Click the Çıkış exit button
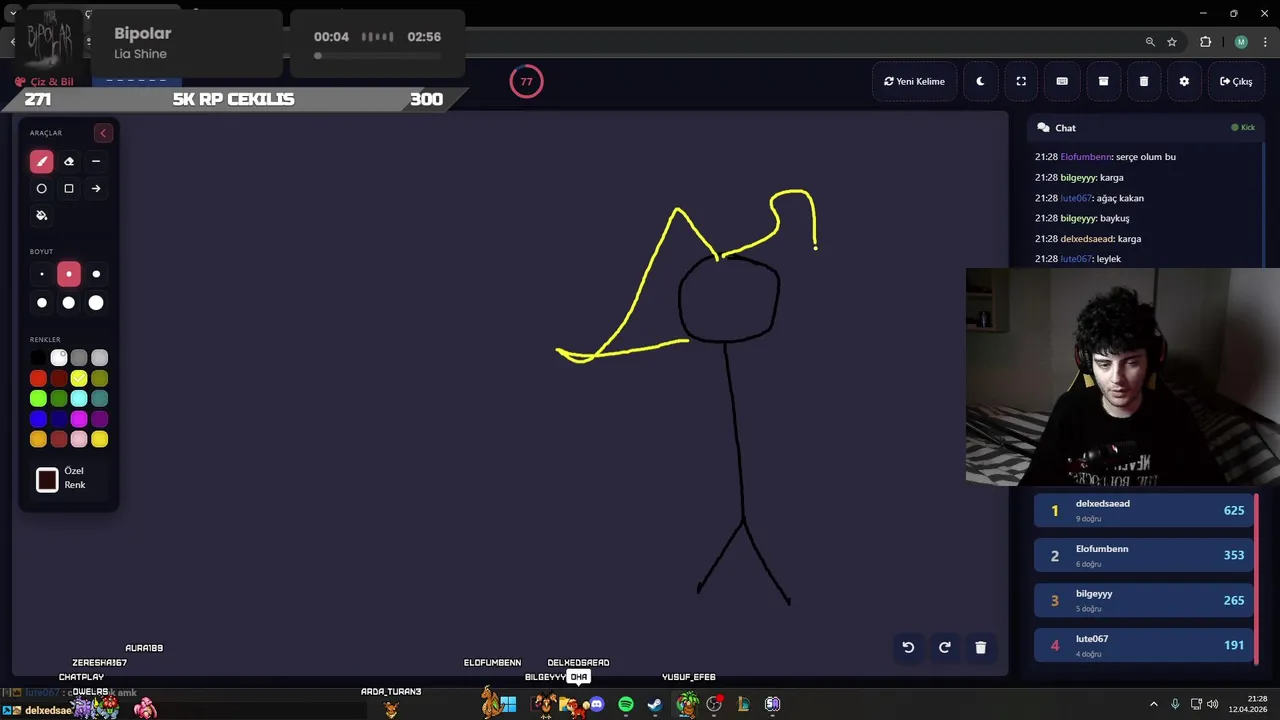Screen dimensions: 1280x720 click(x=1236, y=81)
